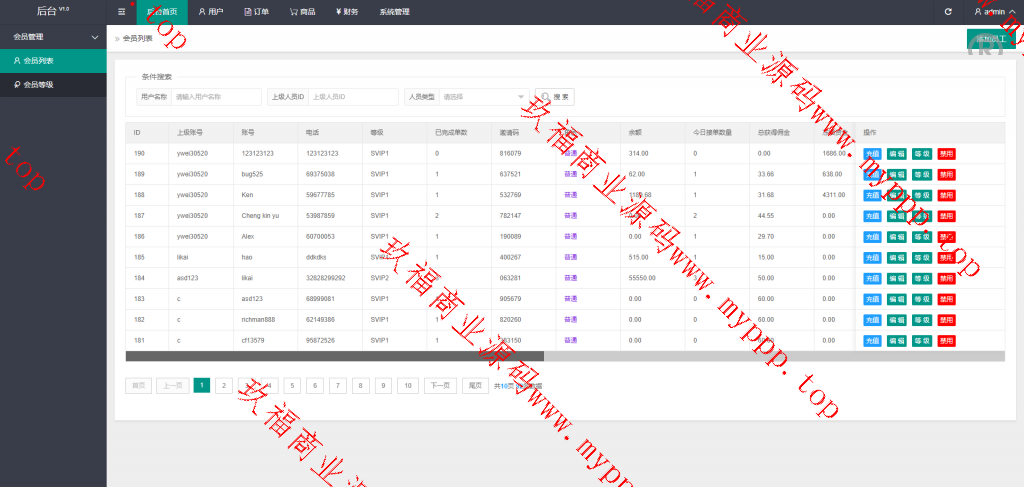Image resolution: width=1024 pixels, height=487 pixels.
Task: Select 会员等级 in the sidebar
Action: 39,85
